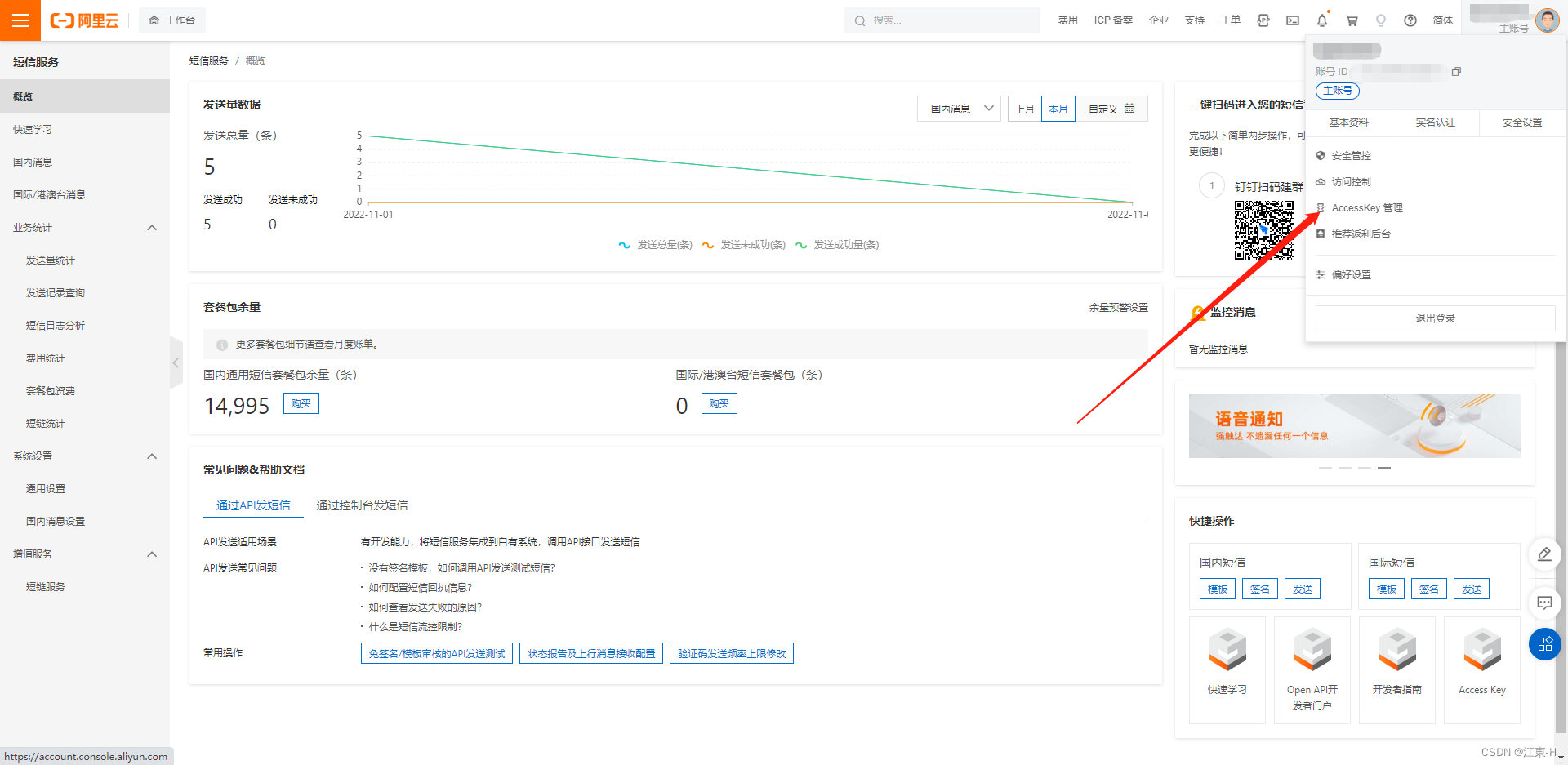Screen dimensions: 1568x765
Task: Open 国际/港澳台消息 in the sidebar
Action: pyautogui.click(x=85, y=194)
